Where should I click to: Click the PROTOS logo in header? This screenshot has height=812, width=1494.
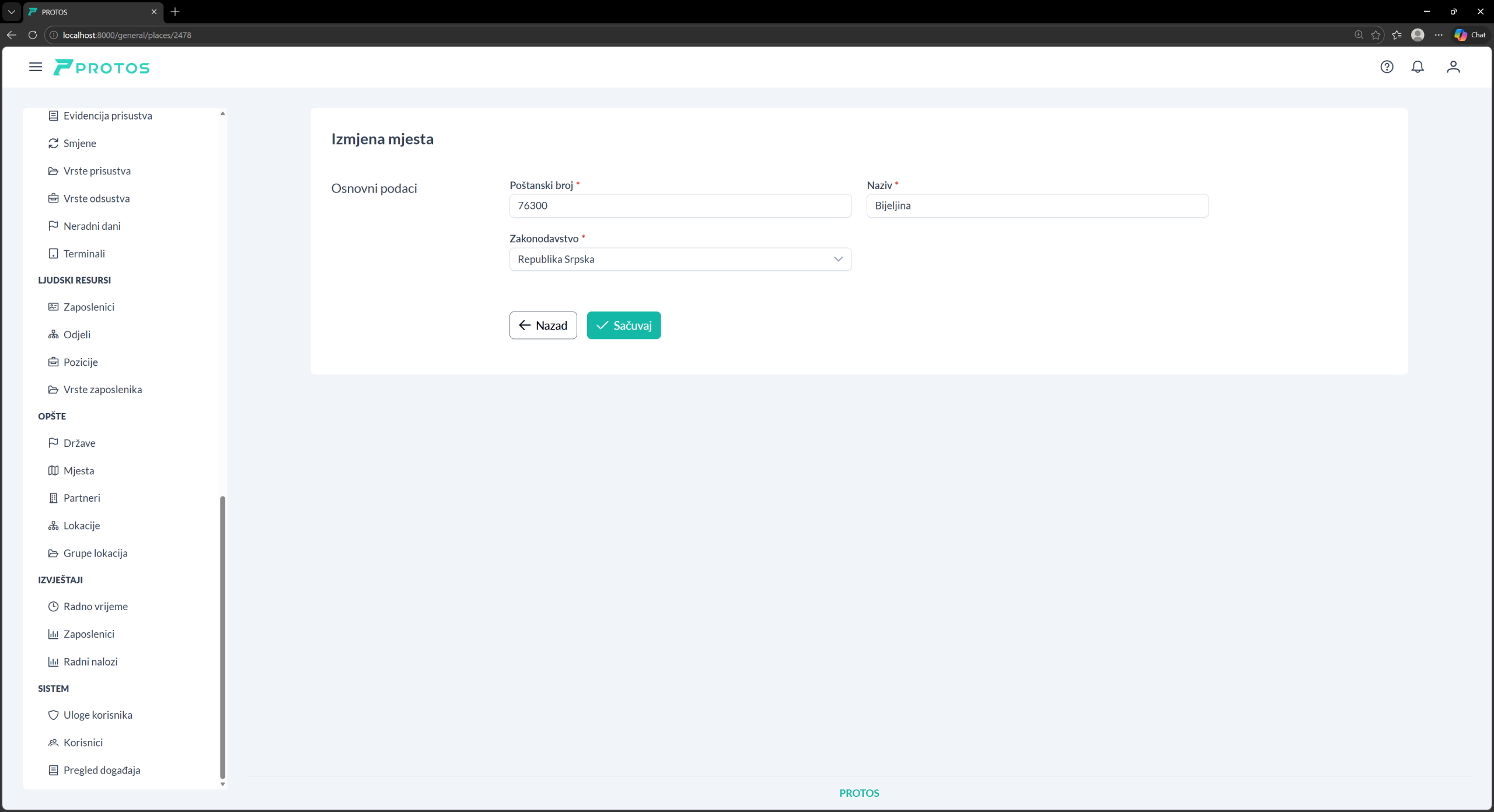[x=102, y=68]
